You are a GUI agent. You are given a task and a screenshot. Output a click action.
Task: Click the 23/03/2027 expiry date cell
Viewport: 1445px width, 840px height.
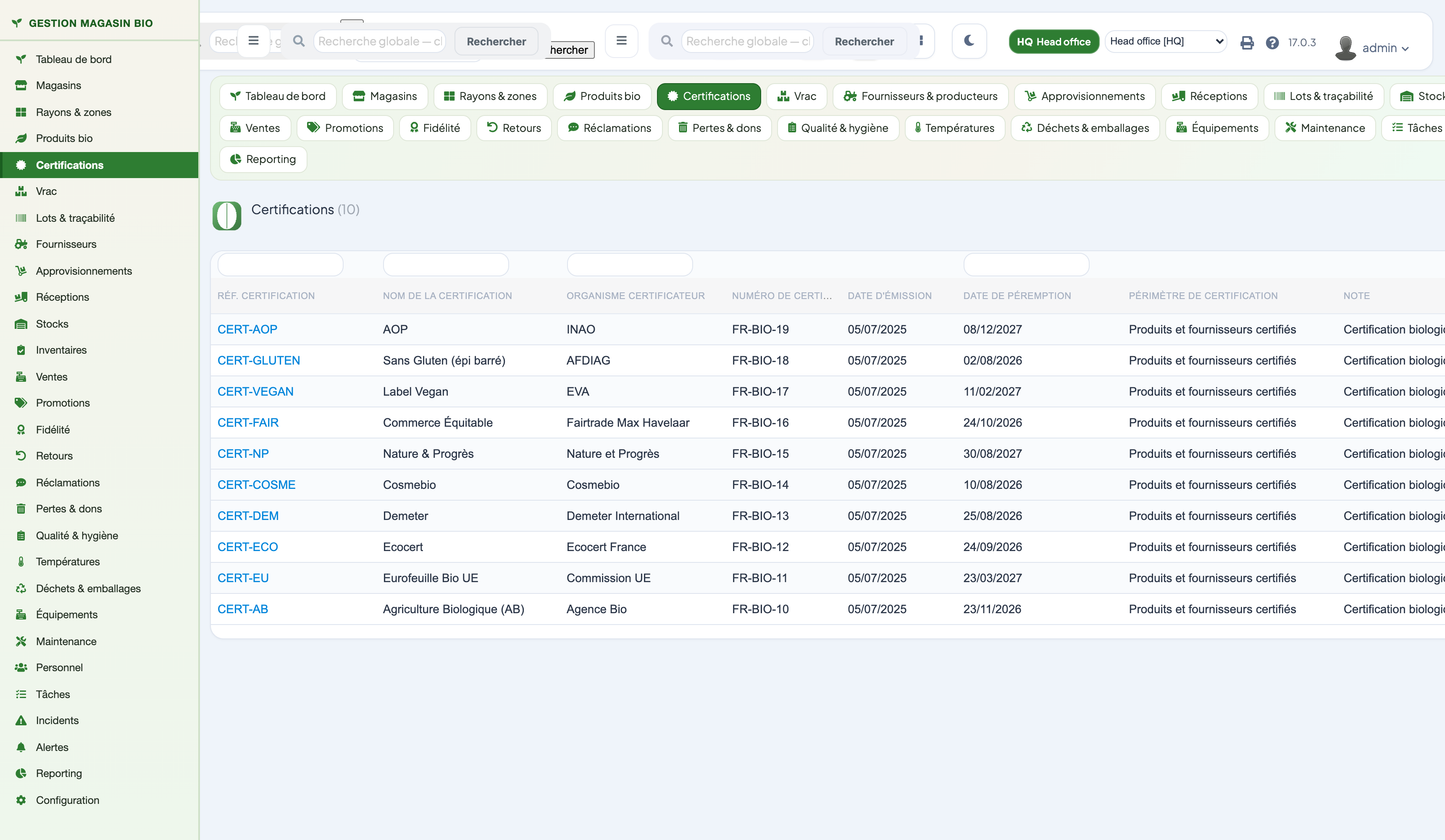(992, 578)
